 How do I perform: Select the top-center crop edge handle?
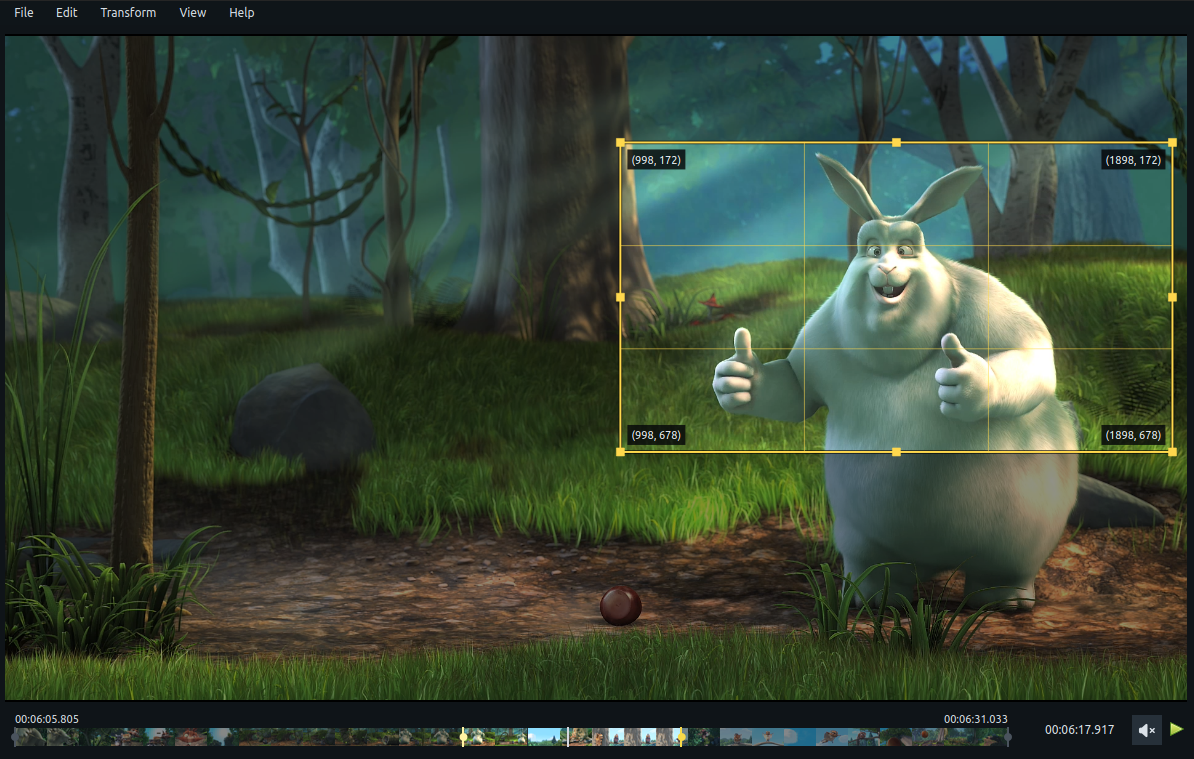pos(896,142)
